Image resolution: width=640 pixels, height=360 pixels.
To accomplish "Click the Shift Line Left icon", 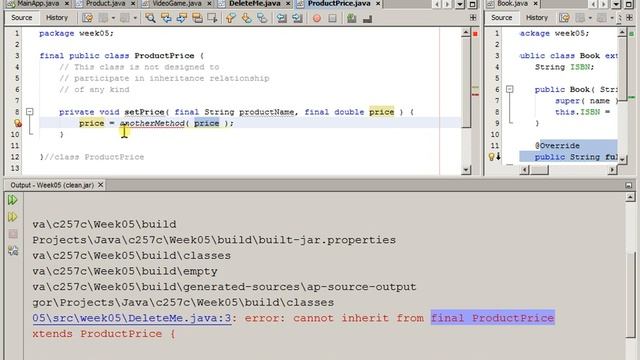I will click(x=282, y=18).
